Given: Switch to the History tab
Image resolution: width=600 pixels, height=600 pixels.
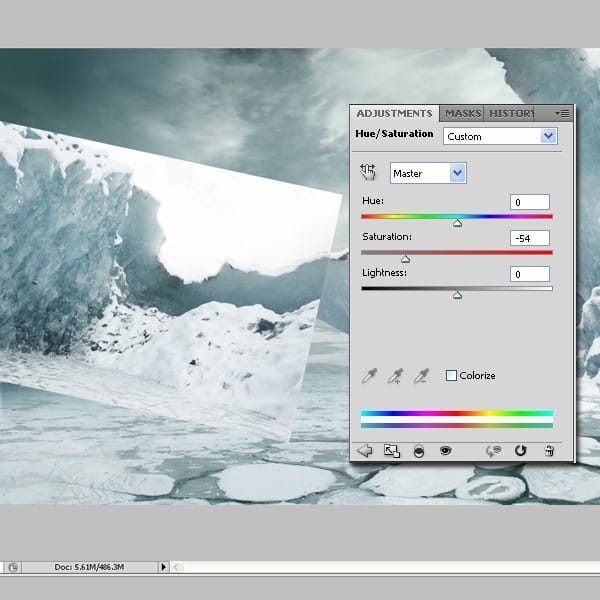Looking at the screenshot, I should 511,114.
